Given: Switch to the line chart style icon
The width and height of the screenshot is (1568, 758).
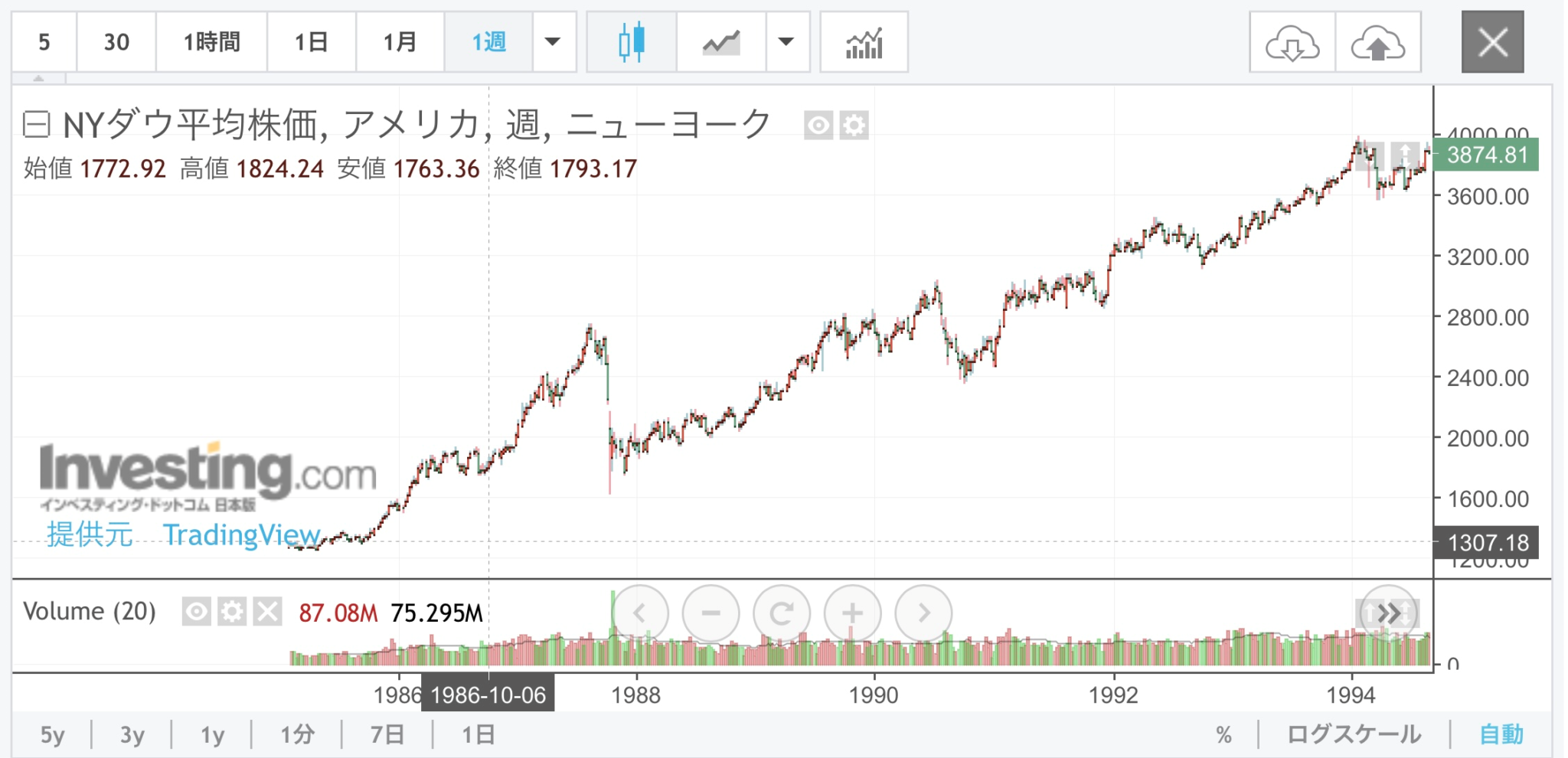Looking at the screenshot, I should click(x=721, y=42).
